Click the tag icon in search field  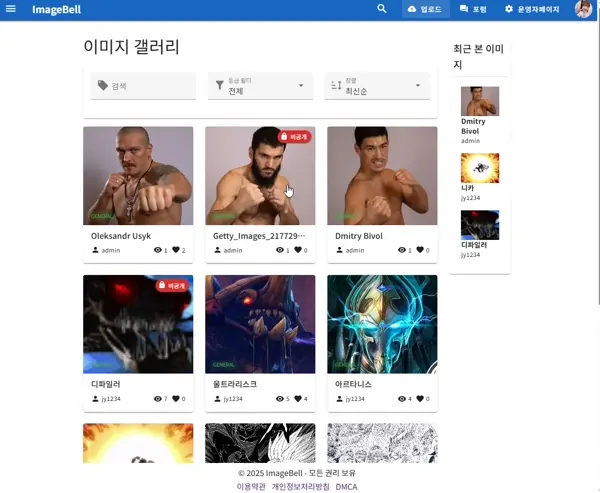point(102,86)
